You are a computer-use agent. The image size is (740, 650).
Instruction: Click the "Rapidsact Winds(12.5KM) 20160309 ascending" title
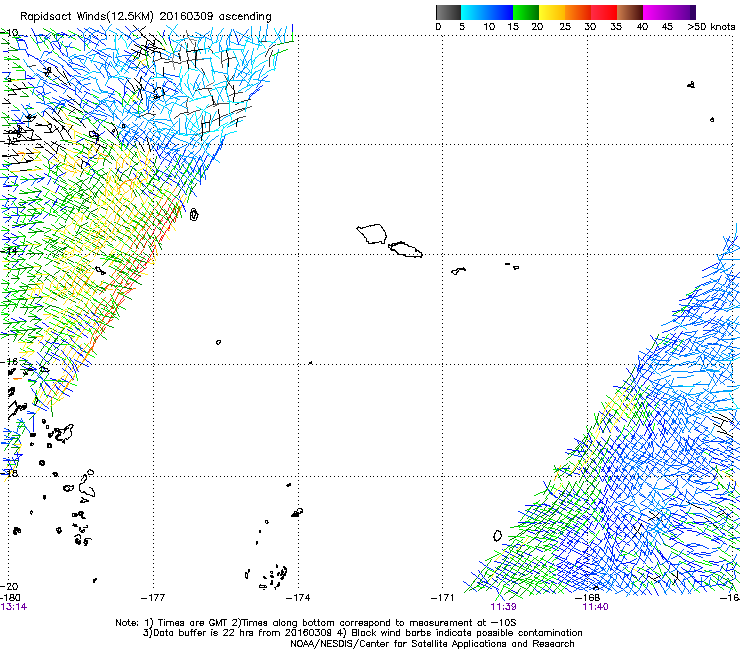tap(146, 17)
